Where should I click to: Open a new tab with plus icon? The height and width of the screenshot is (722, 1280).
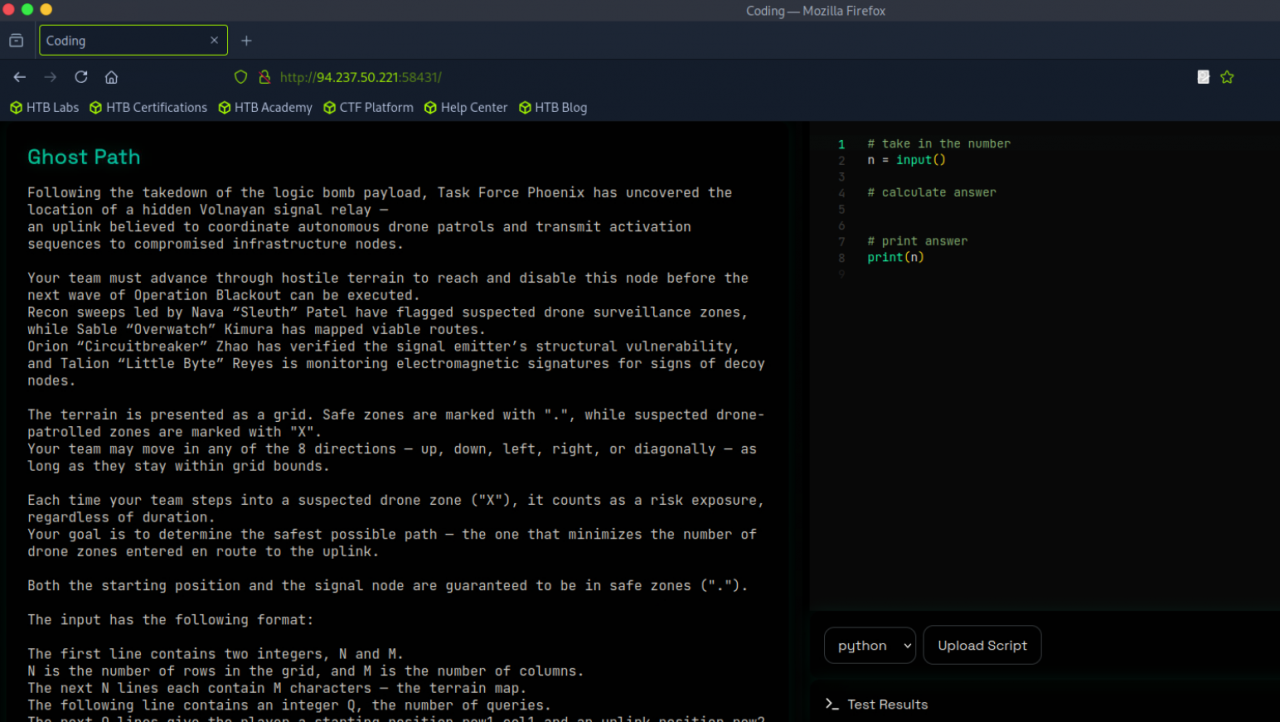coord(246,41)
